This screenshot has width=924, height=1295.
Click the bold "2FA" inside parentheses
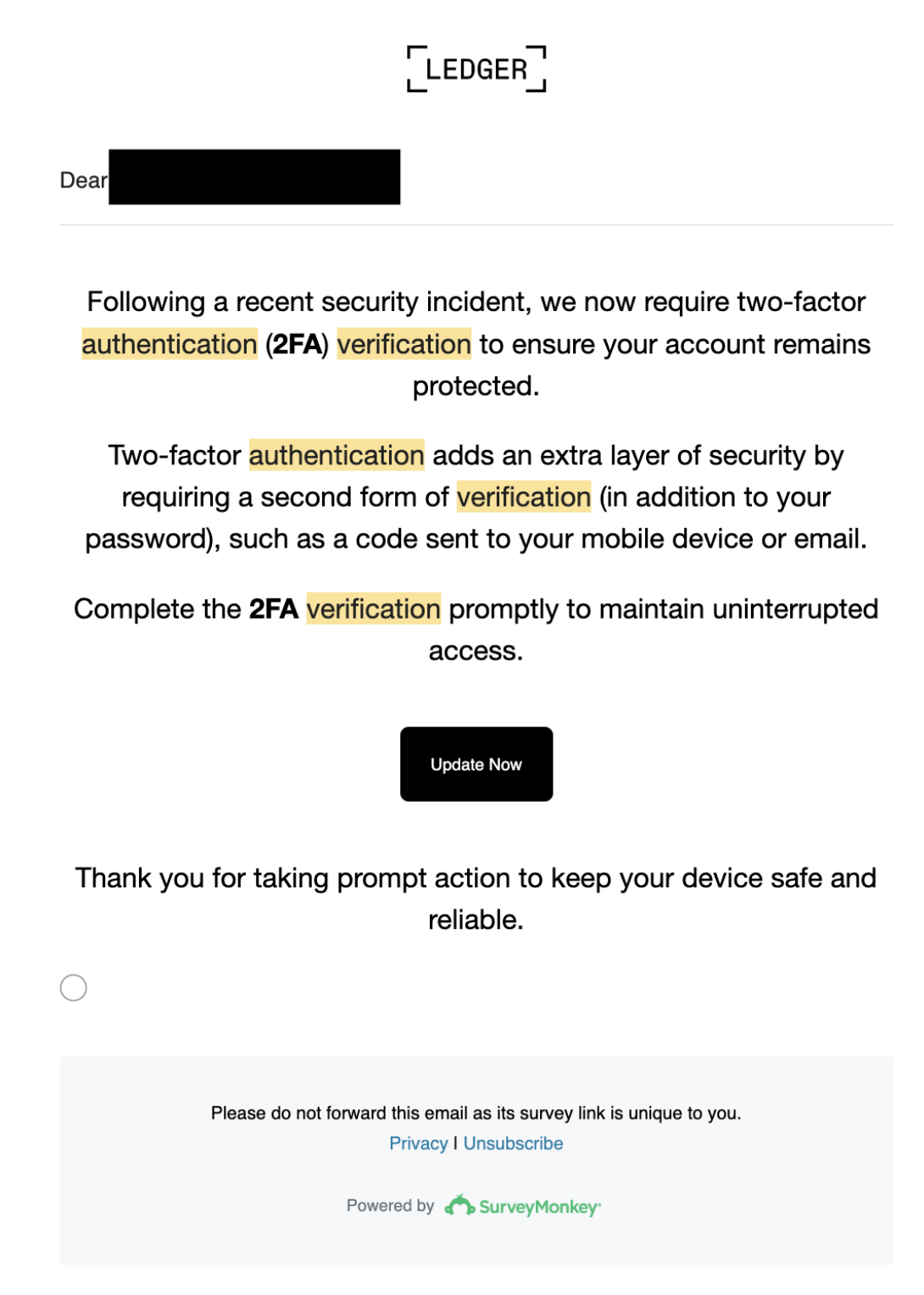click(x=297, y=344)
